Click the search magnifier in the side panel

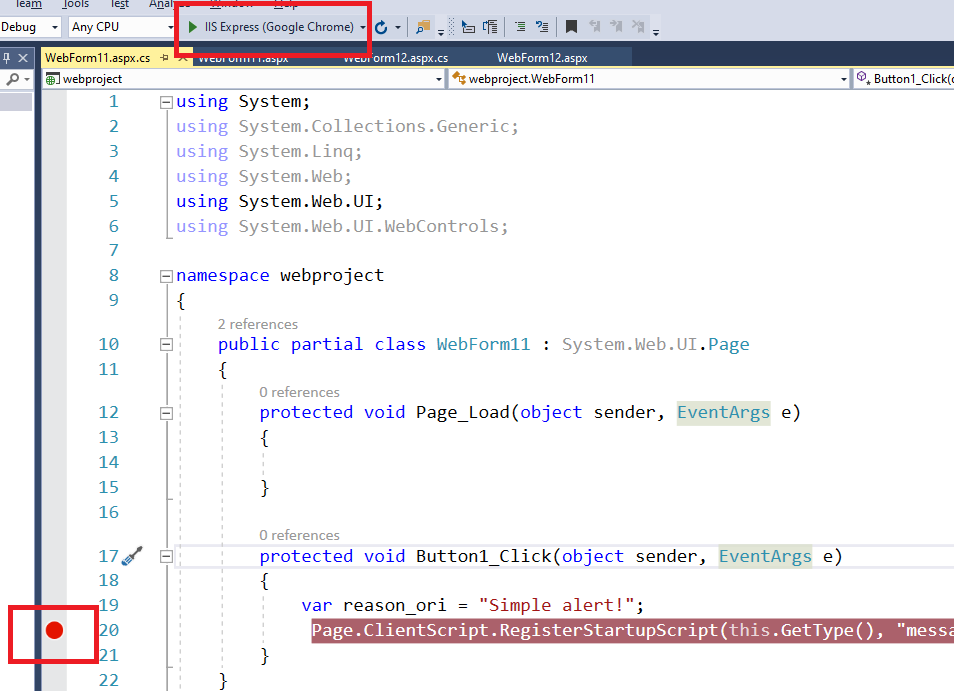click(x=12, y=79)
